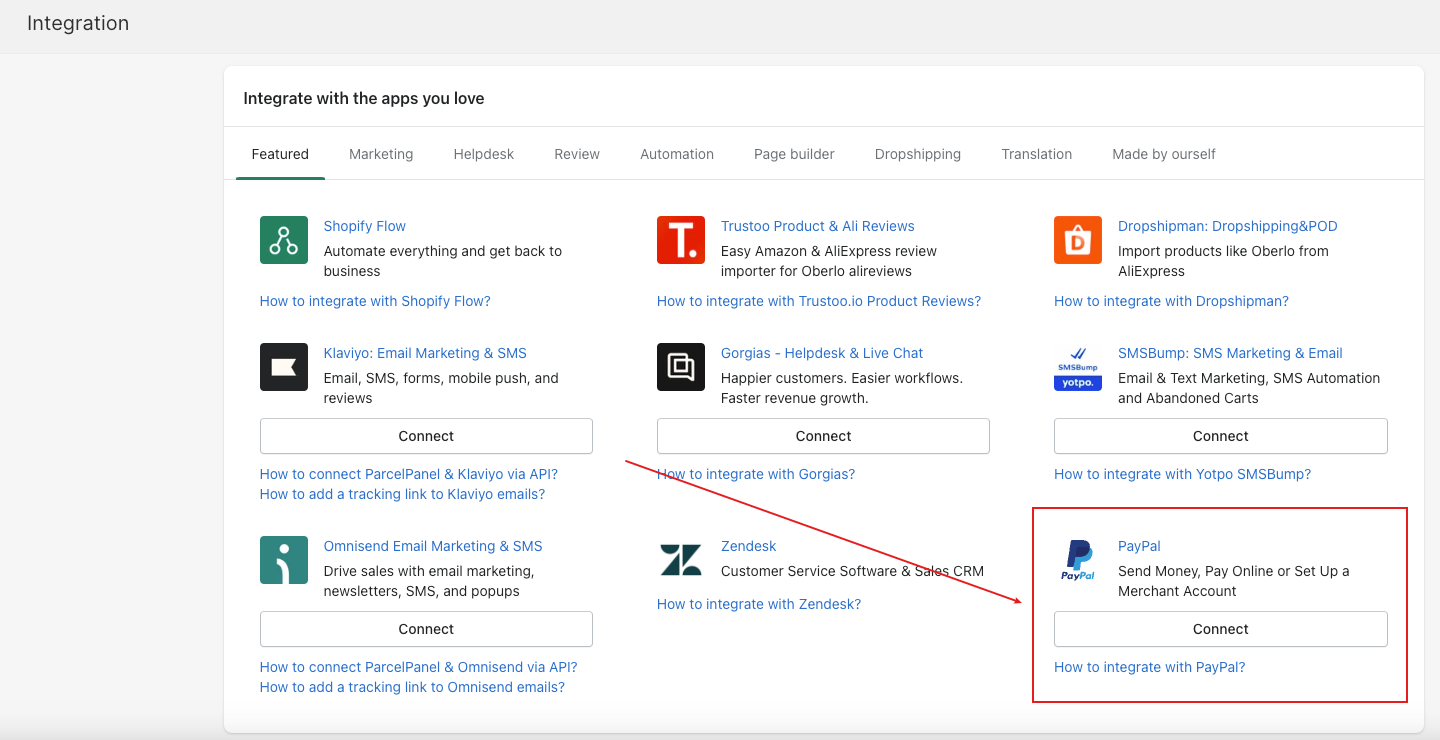The image size is (1440, 740).
Task: Click the Klaviyo black flag icon
Action: pyautogui.click(x=284, y=367)
